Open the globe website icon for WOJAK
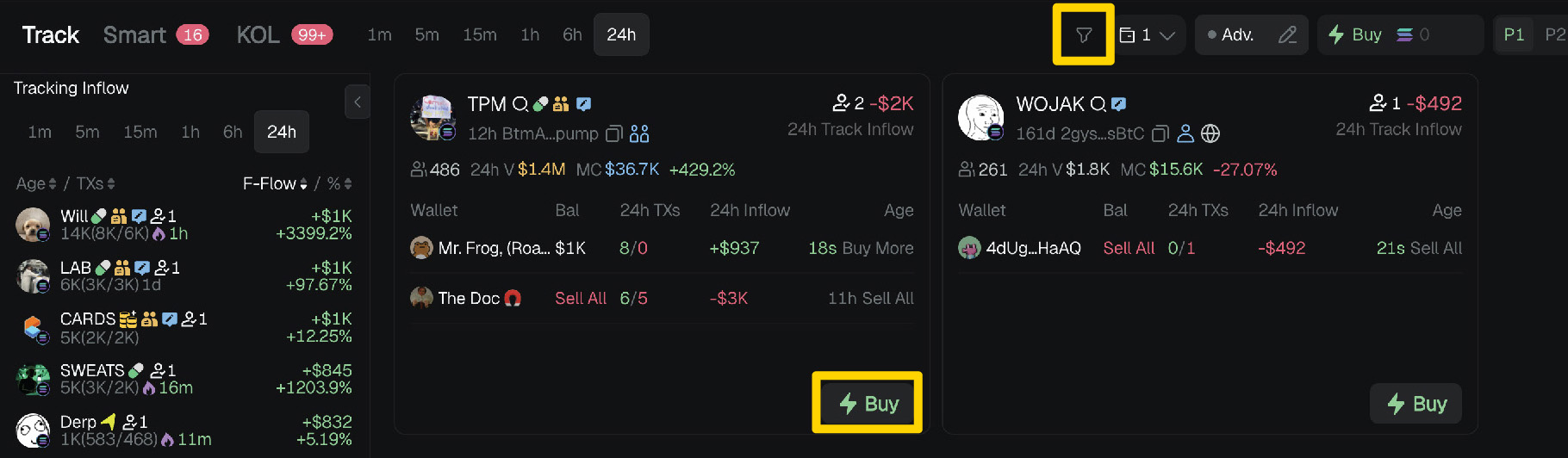The image size is (1568, 458). click(1210, 133)
